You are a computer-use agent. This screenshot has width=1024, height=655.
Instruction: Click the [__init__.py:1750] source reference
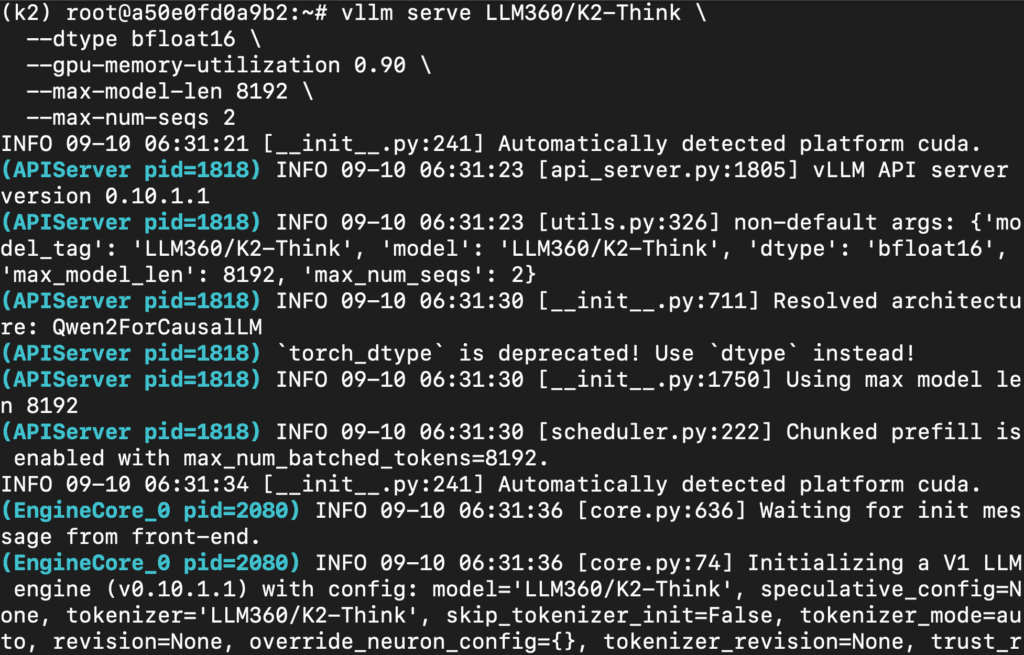pos(654,379)
